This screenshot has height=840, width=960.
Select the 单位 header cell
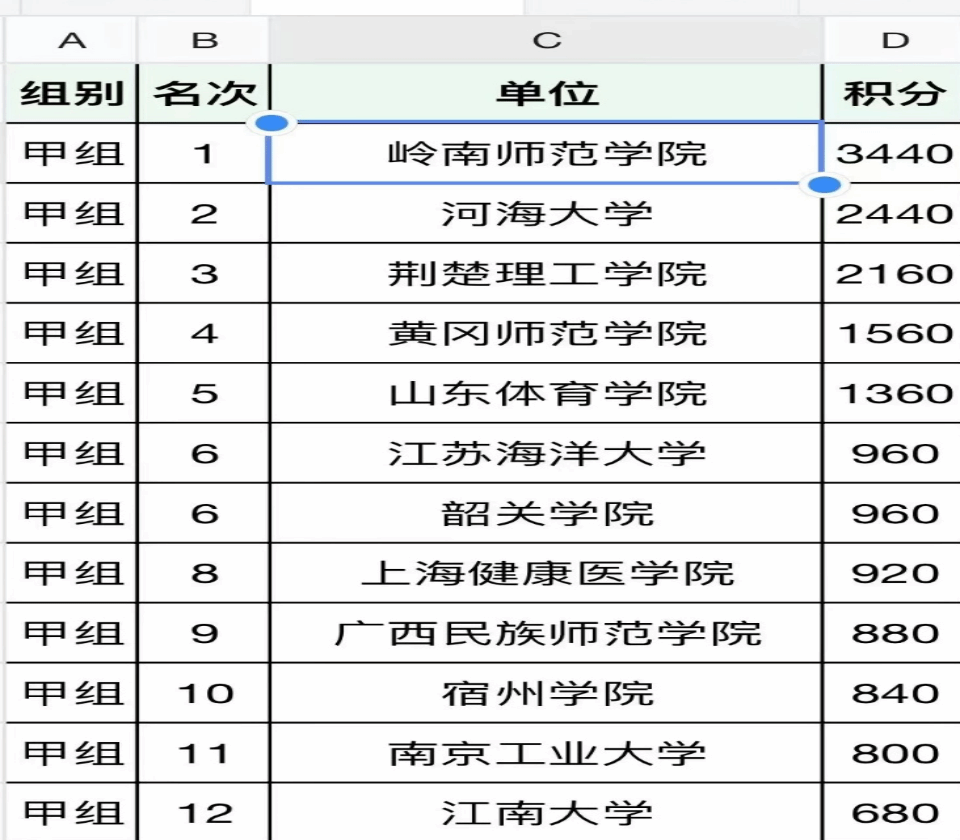[547, 94]
